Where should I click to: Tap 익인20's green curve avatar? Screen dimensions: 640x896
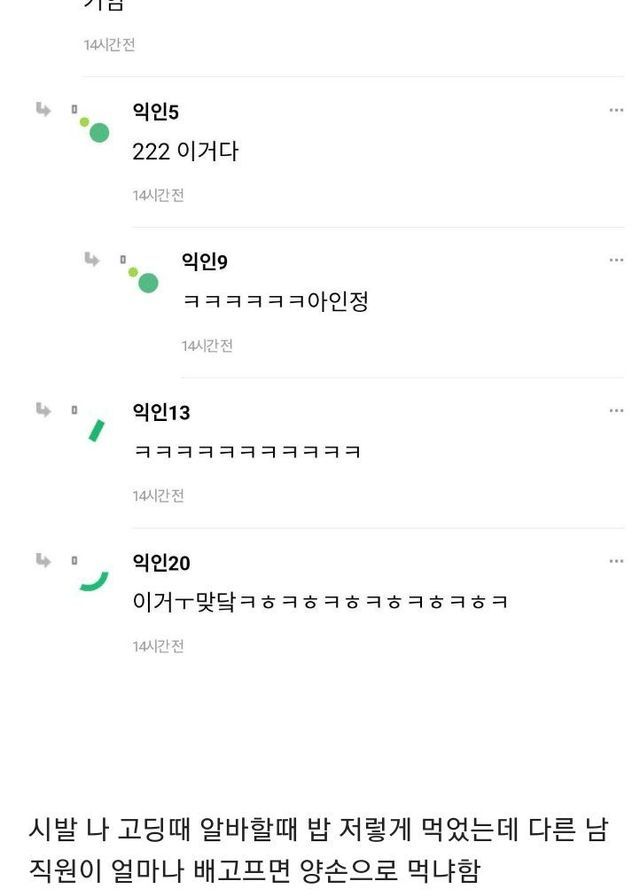click(94, 578)
